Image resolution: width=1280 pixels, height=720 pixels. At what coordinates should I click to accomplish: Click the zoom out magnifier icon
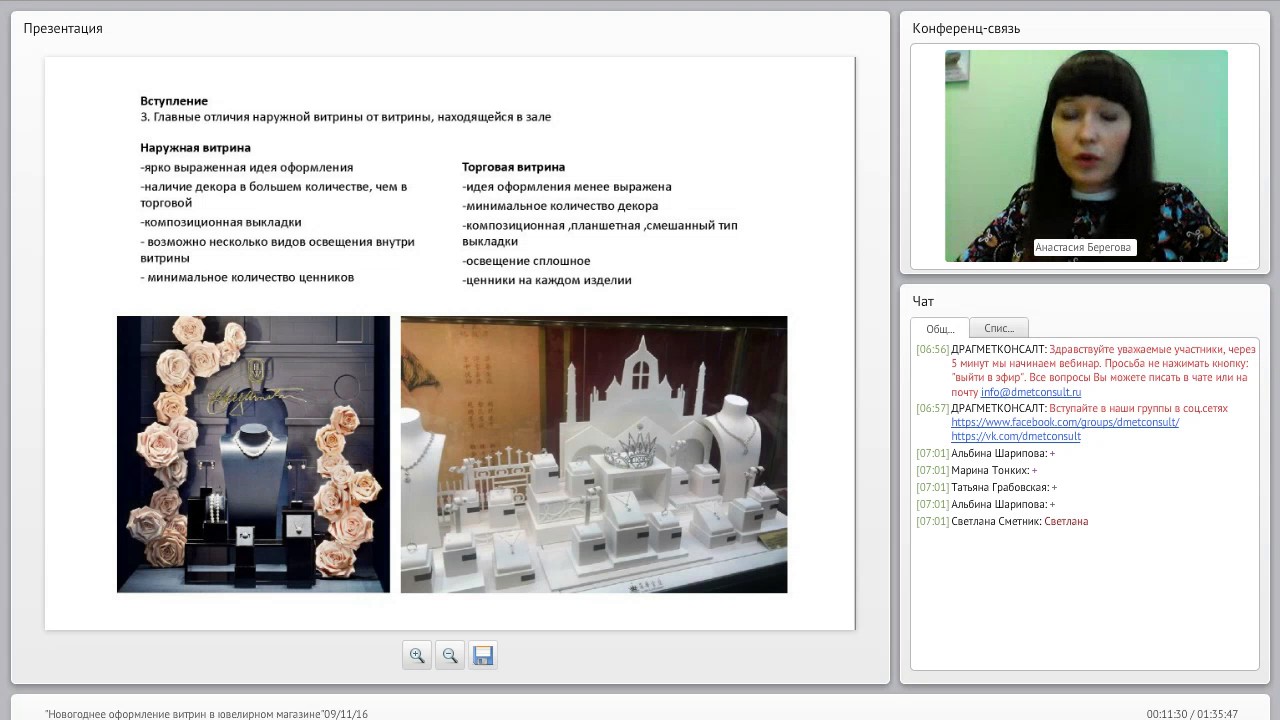(x=450, y=655)
